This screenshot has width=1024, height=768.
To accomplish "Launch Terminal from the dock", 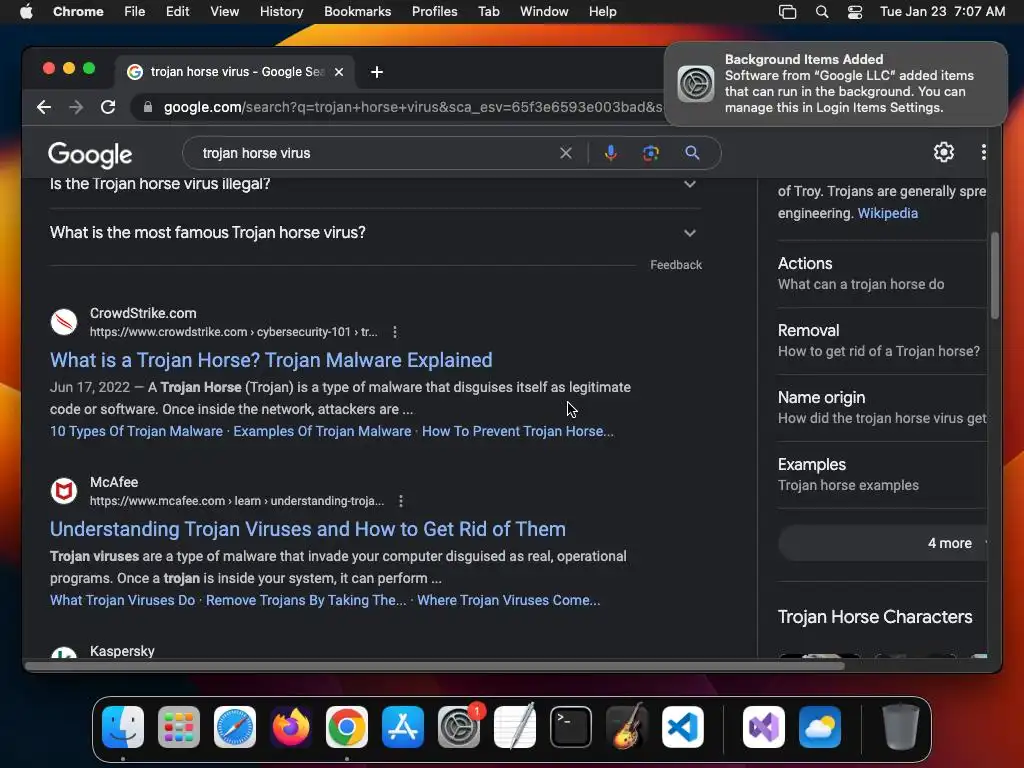I will coord(571,727).
